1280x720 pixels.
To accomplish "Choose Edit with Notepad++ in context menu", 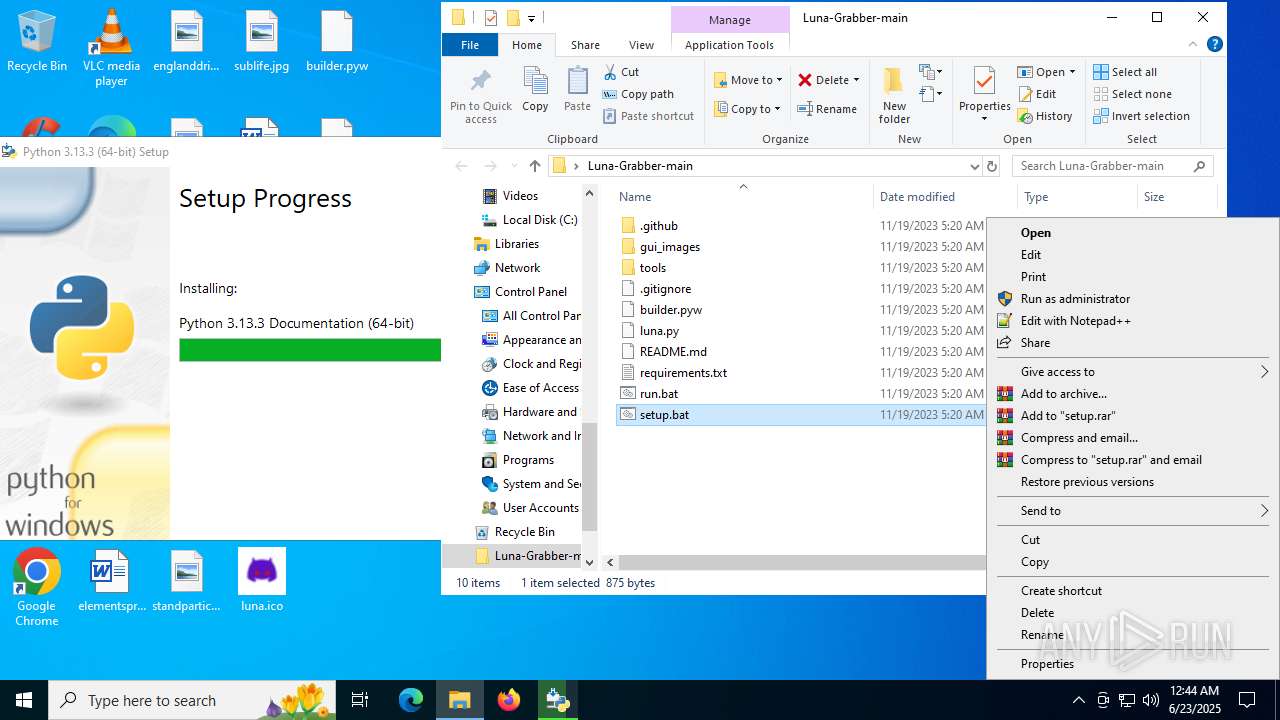I will (x=1075, y=321).
